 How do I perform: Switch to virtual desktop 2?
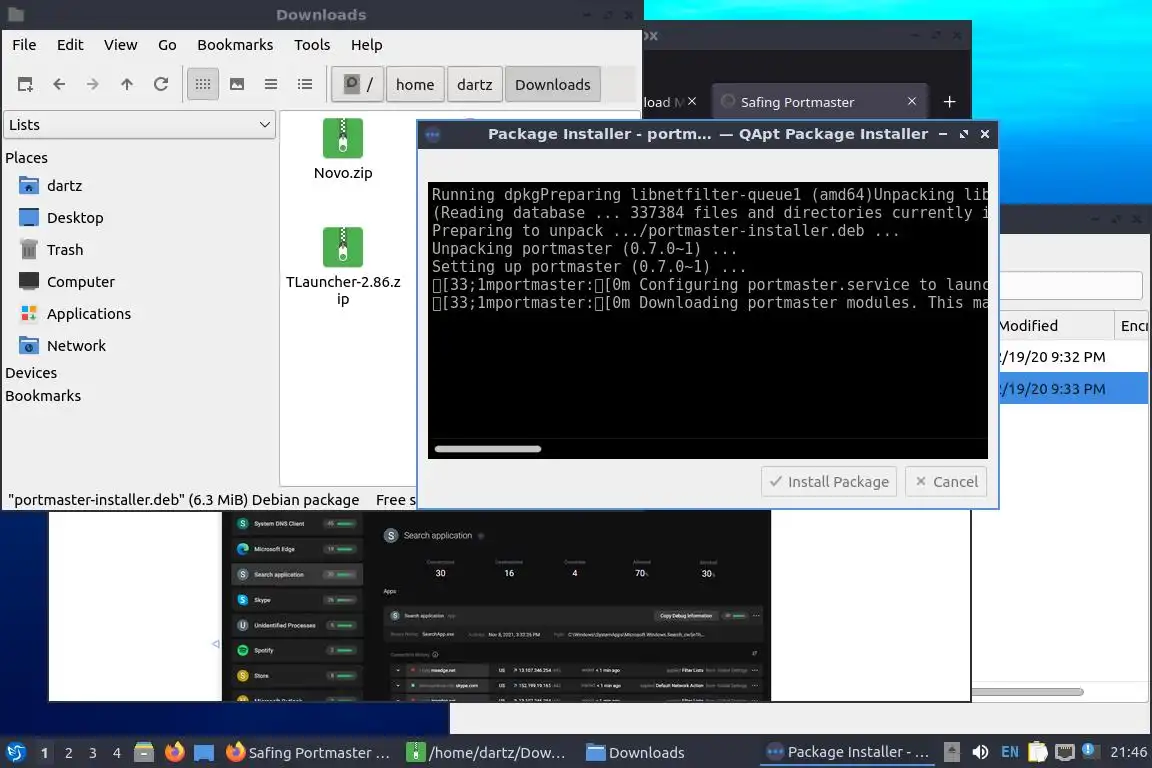click(68, 753)
